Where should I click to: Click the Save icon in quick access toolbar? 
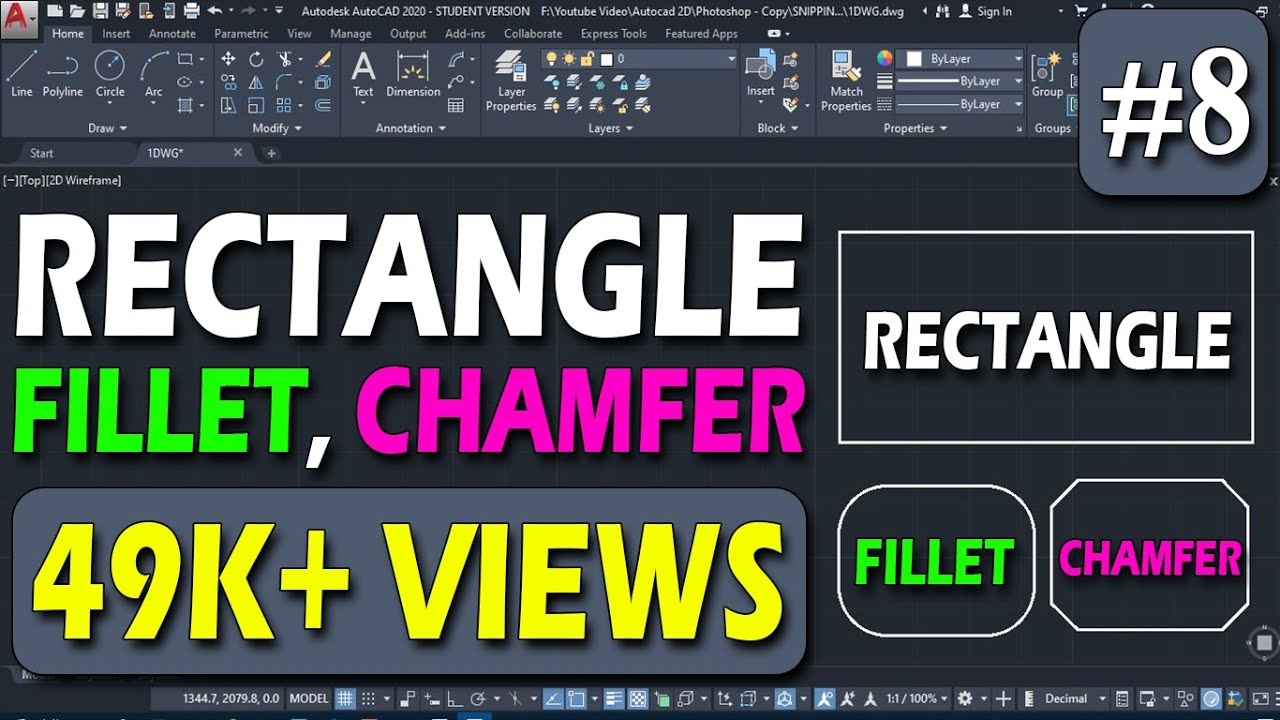tap(101, 11)
